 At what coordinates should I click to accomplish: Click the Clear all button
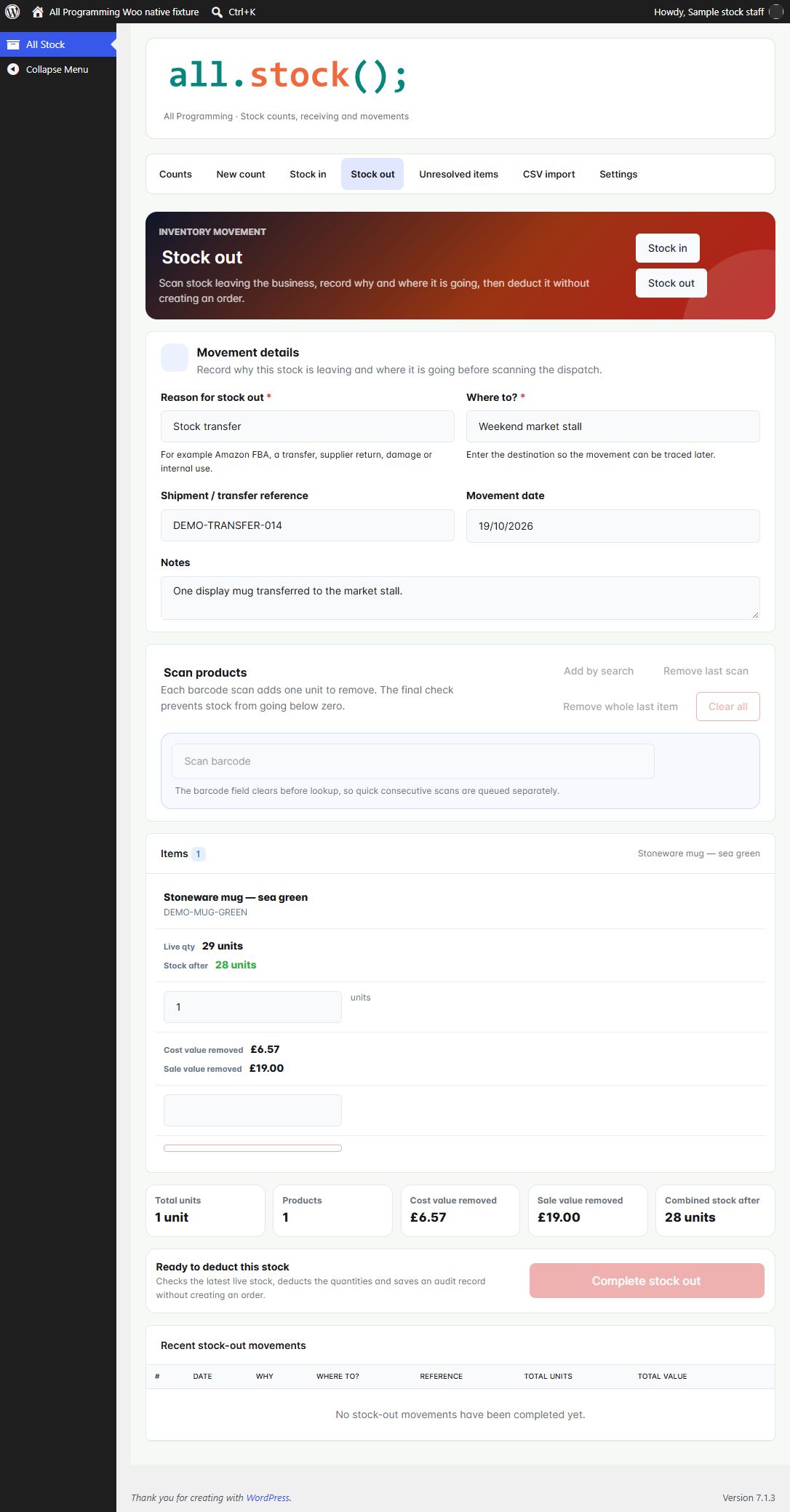[728, 707]
